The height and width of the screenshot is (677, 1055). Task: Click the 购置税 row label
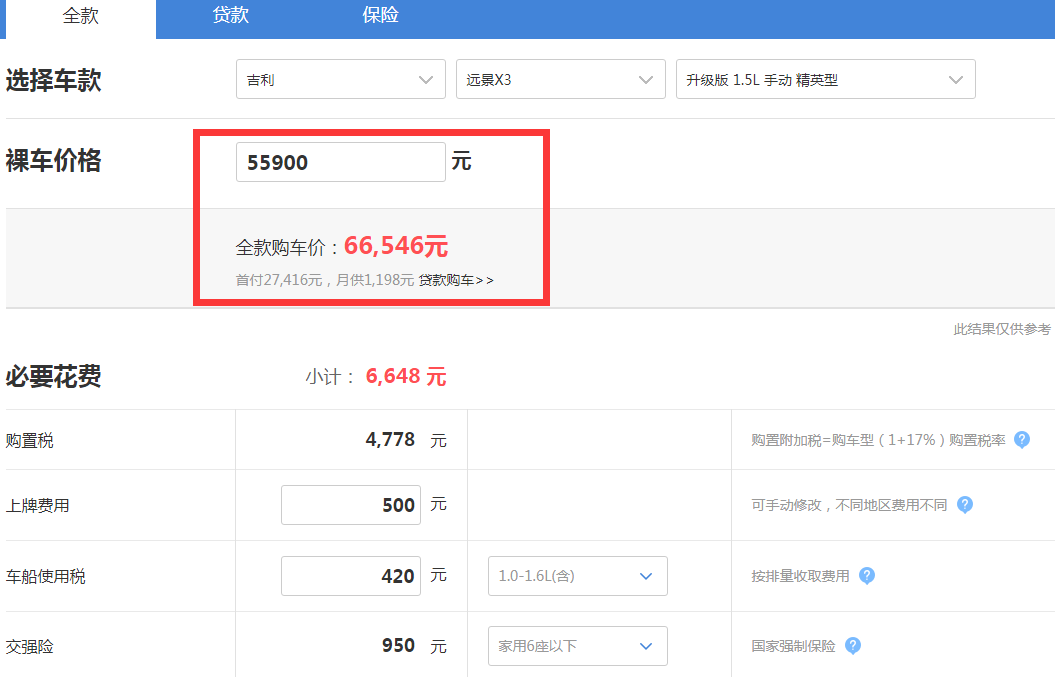pos(30,441)
